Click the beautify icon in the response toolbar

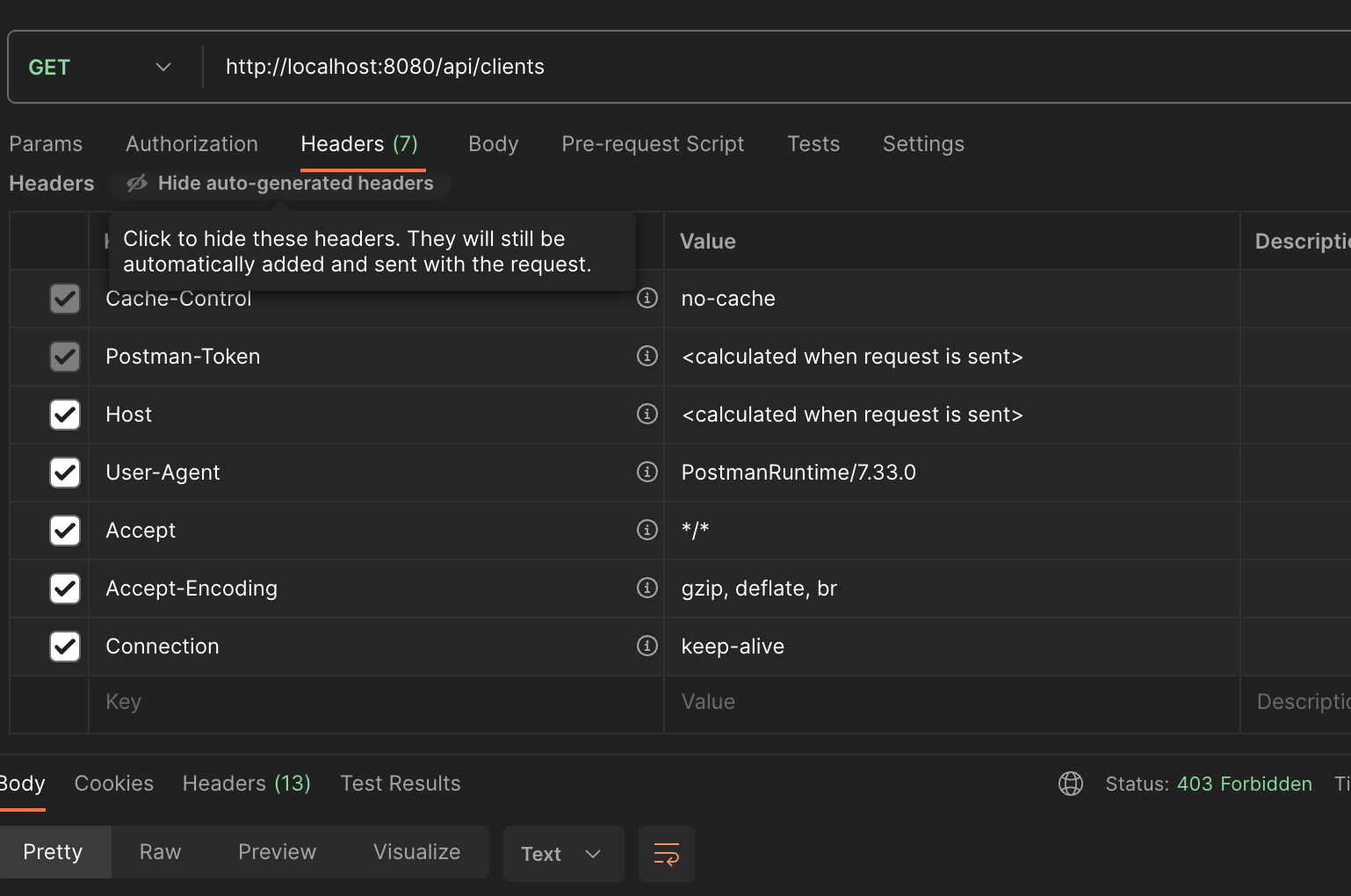666,853
